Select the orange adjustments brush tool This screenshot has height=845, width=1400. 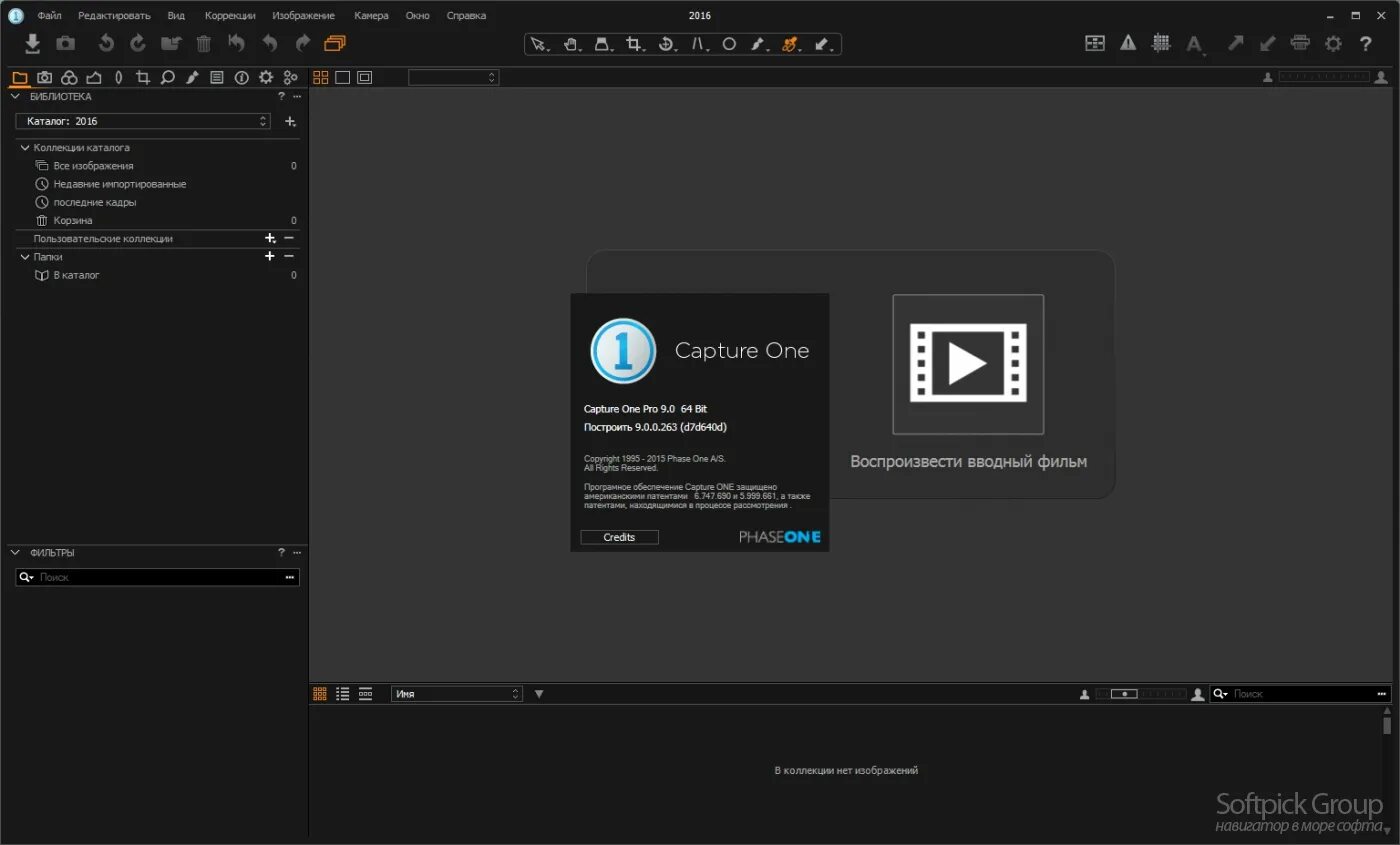[x=790, y=44]
